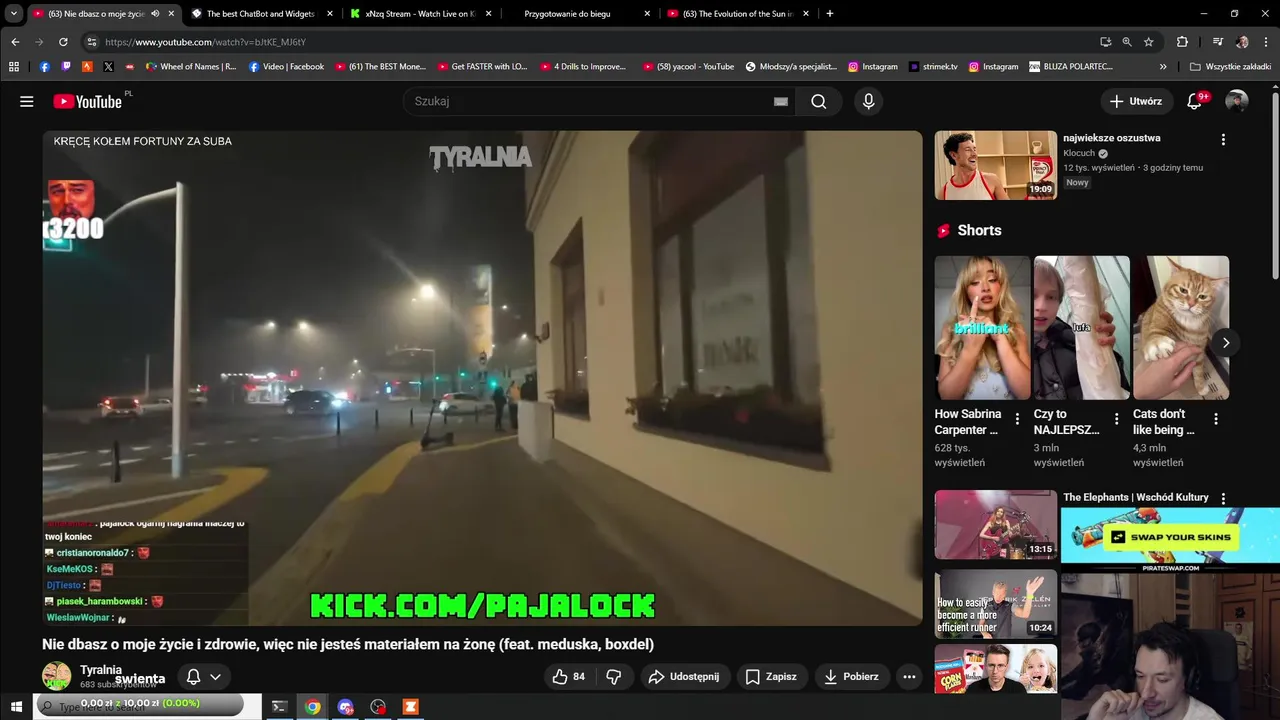Like the video with thumbs up

[x=568, y=677]
